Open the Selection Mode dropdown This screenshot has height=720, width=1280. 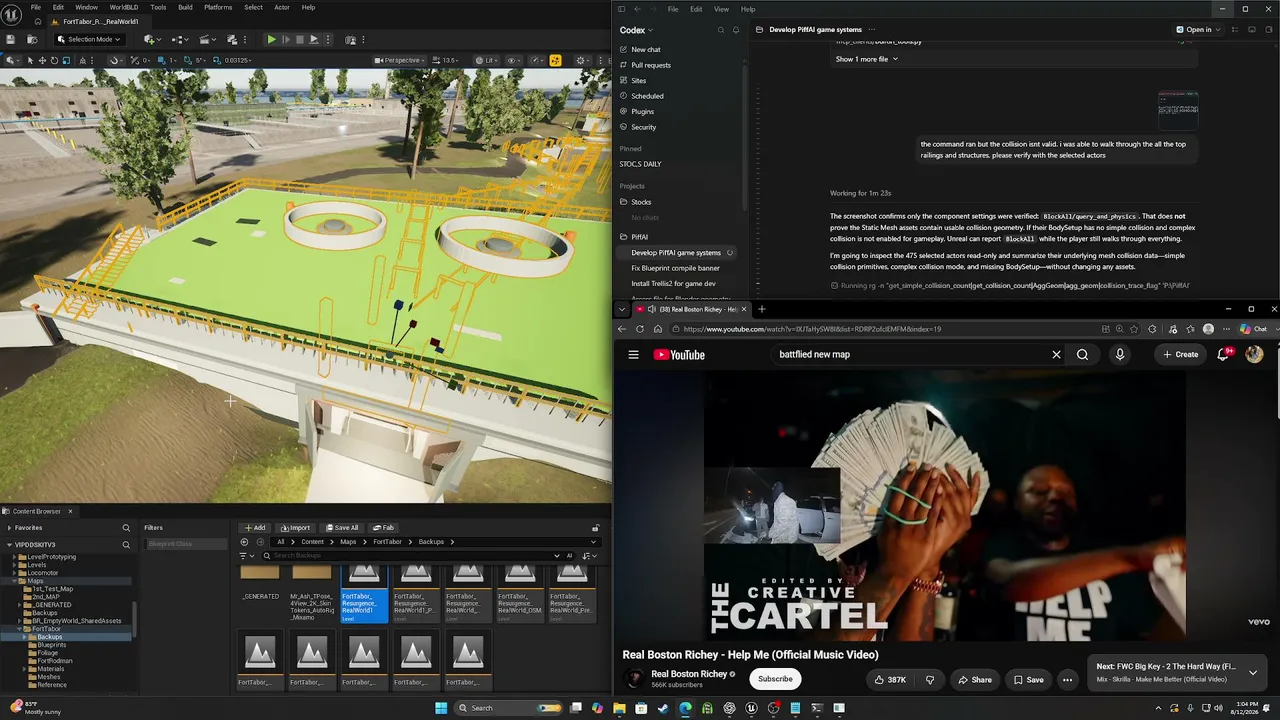pos(89,40)
